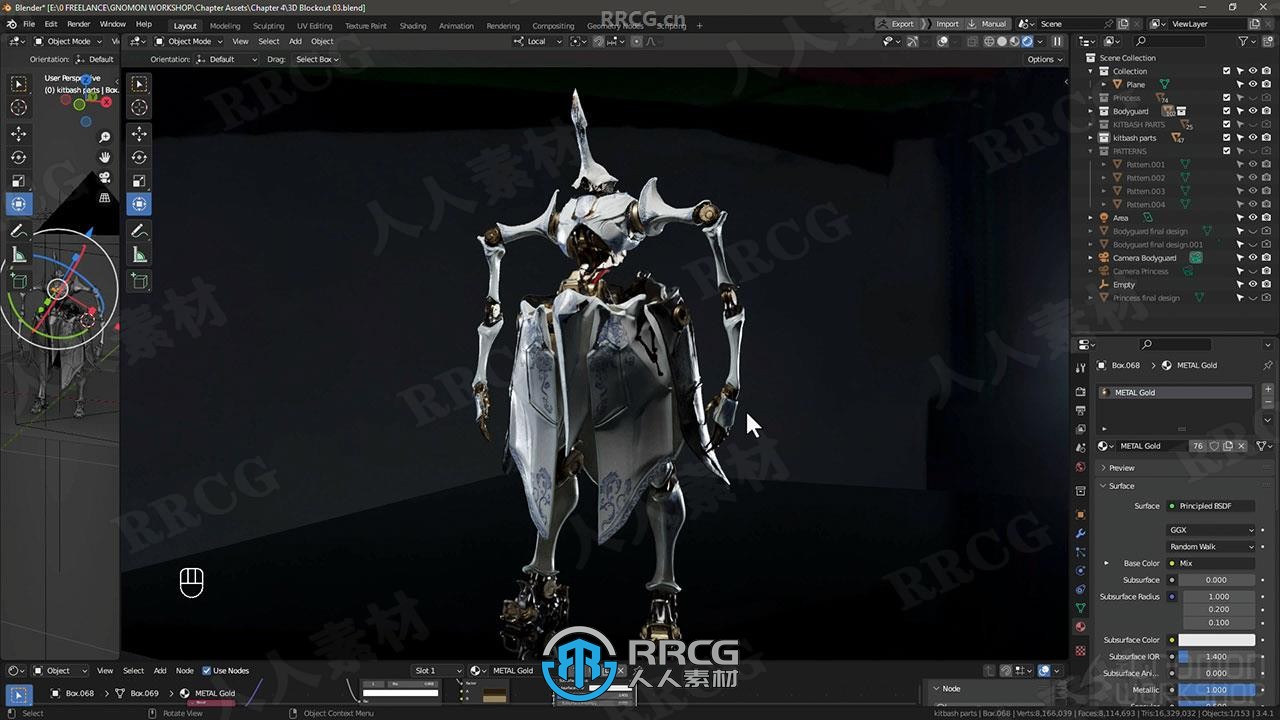Select the Cursor tool in main viewport toolbar
The width and height of the screenshot is (1280, 720).
[x=139, y=108]
